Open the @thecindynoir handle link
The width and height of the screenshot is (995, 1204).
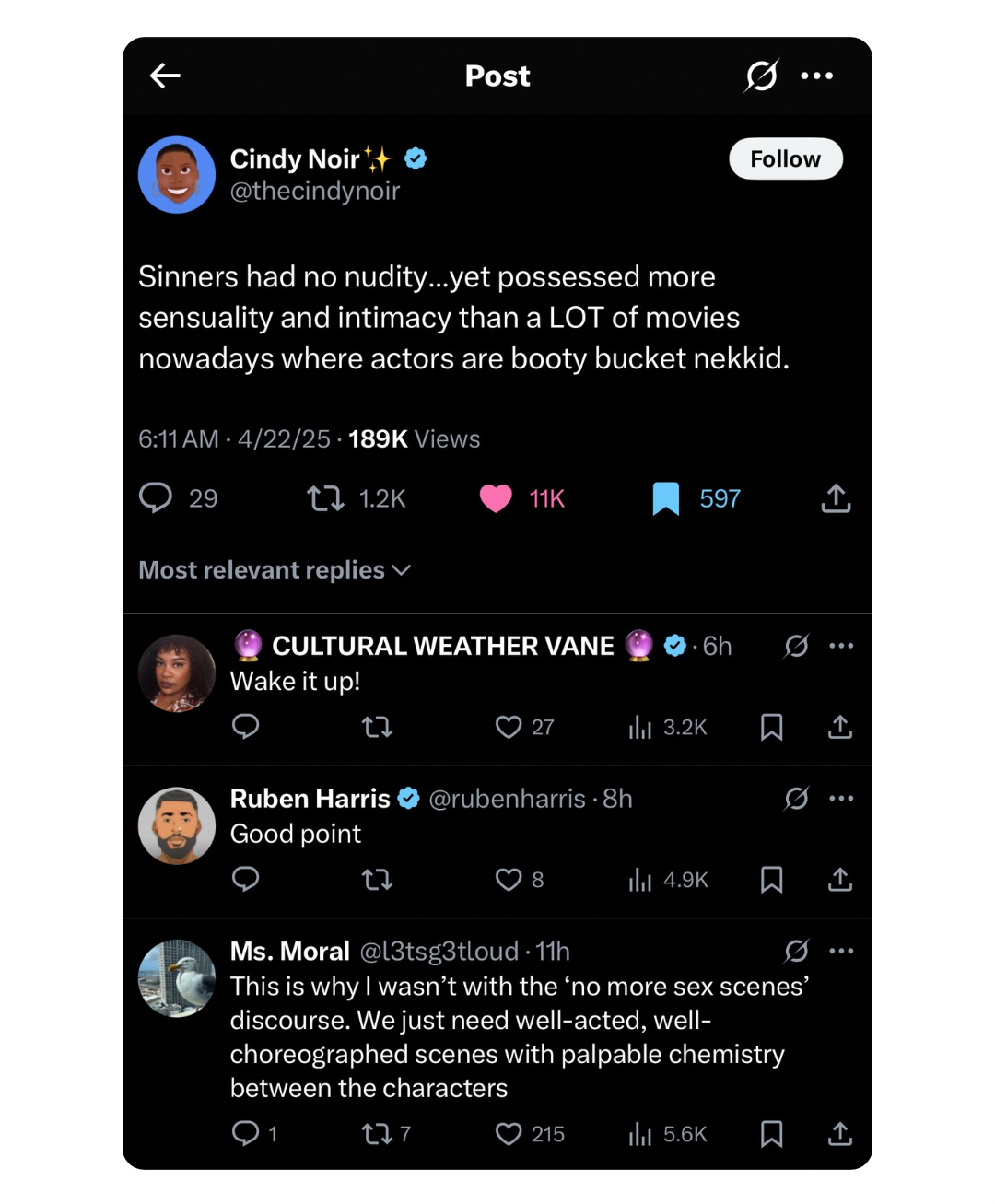[x=314, y=191]
